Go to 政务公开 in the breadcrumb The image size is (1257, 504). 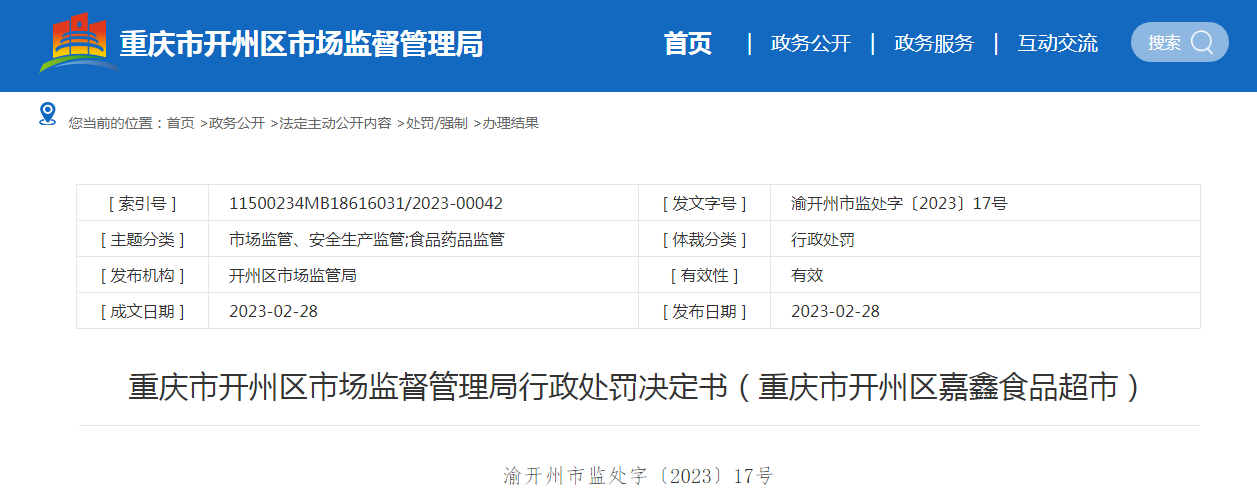tap(237, 123)
